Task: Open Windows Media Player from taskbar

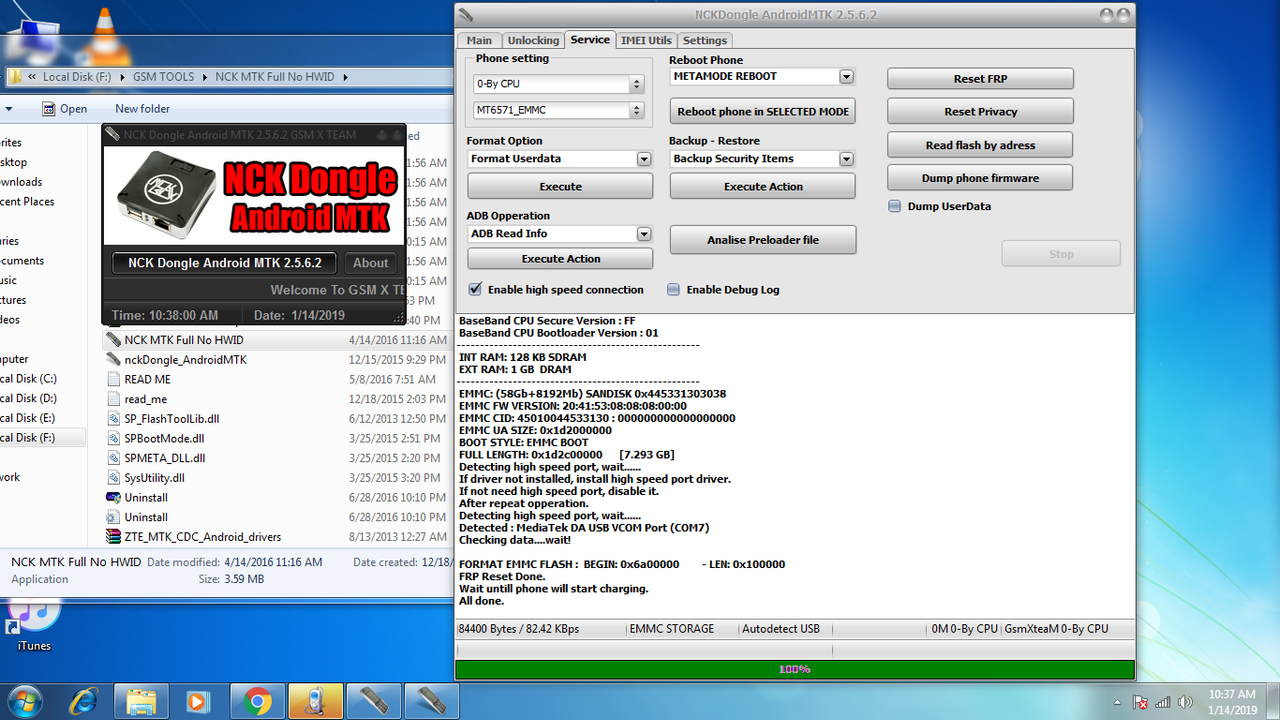Action: [x=198, y=701]
